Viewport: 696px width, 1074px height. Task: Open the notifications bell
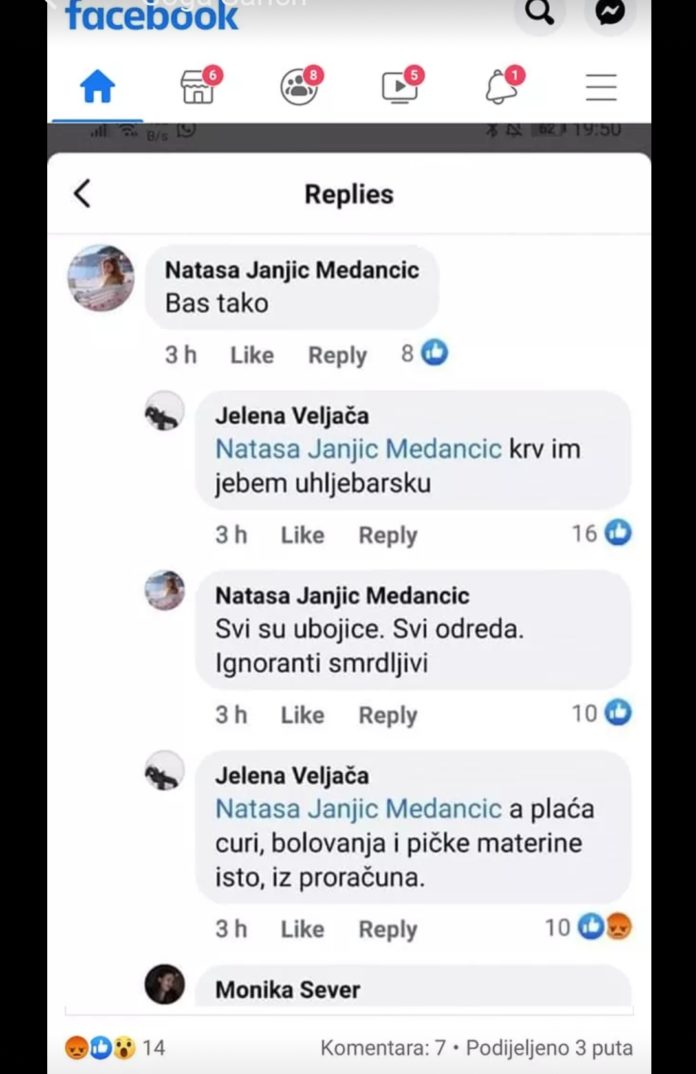(501, 88)
